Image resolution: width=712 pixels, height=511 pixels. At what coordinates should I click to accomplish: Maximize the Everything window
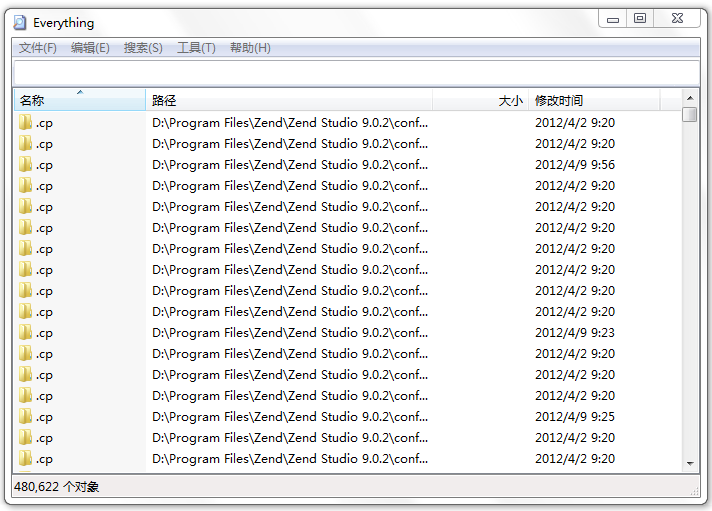pos(640,19)
